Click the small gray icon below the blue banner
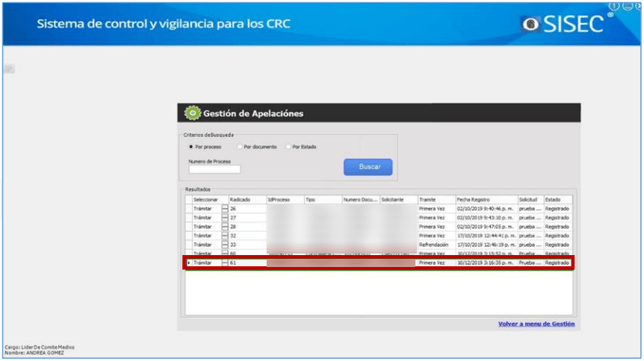This screenshot has width=644, height=361. (9, 69)
